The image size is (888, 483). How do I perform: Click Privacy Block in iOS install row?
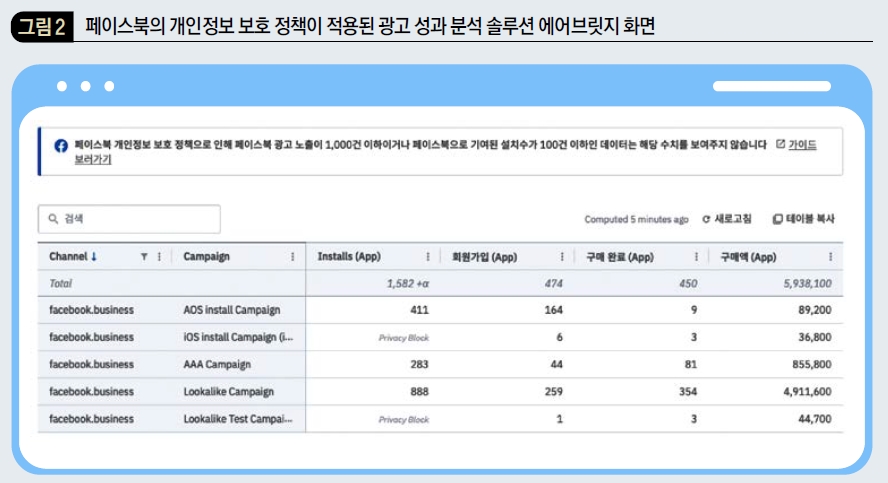click(x=404, y=338)
